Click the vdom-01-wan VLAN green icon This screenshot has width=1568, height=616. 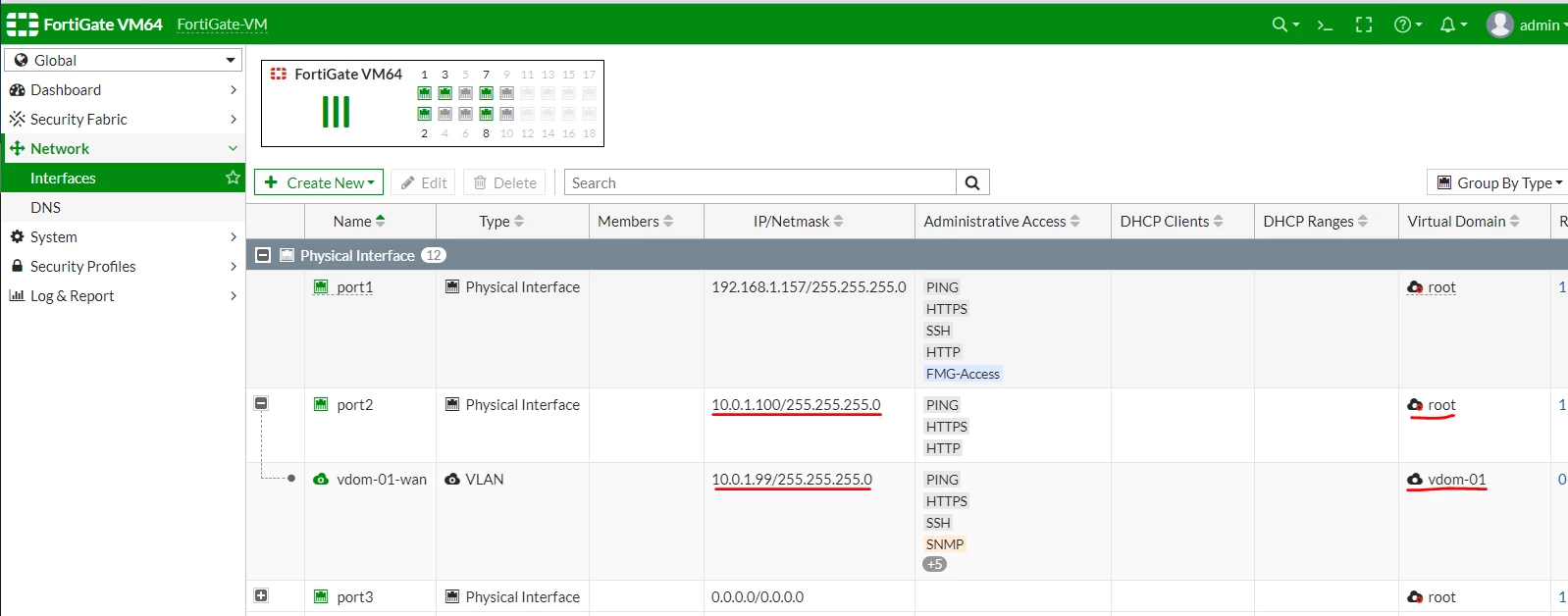click(321, 480)
